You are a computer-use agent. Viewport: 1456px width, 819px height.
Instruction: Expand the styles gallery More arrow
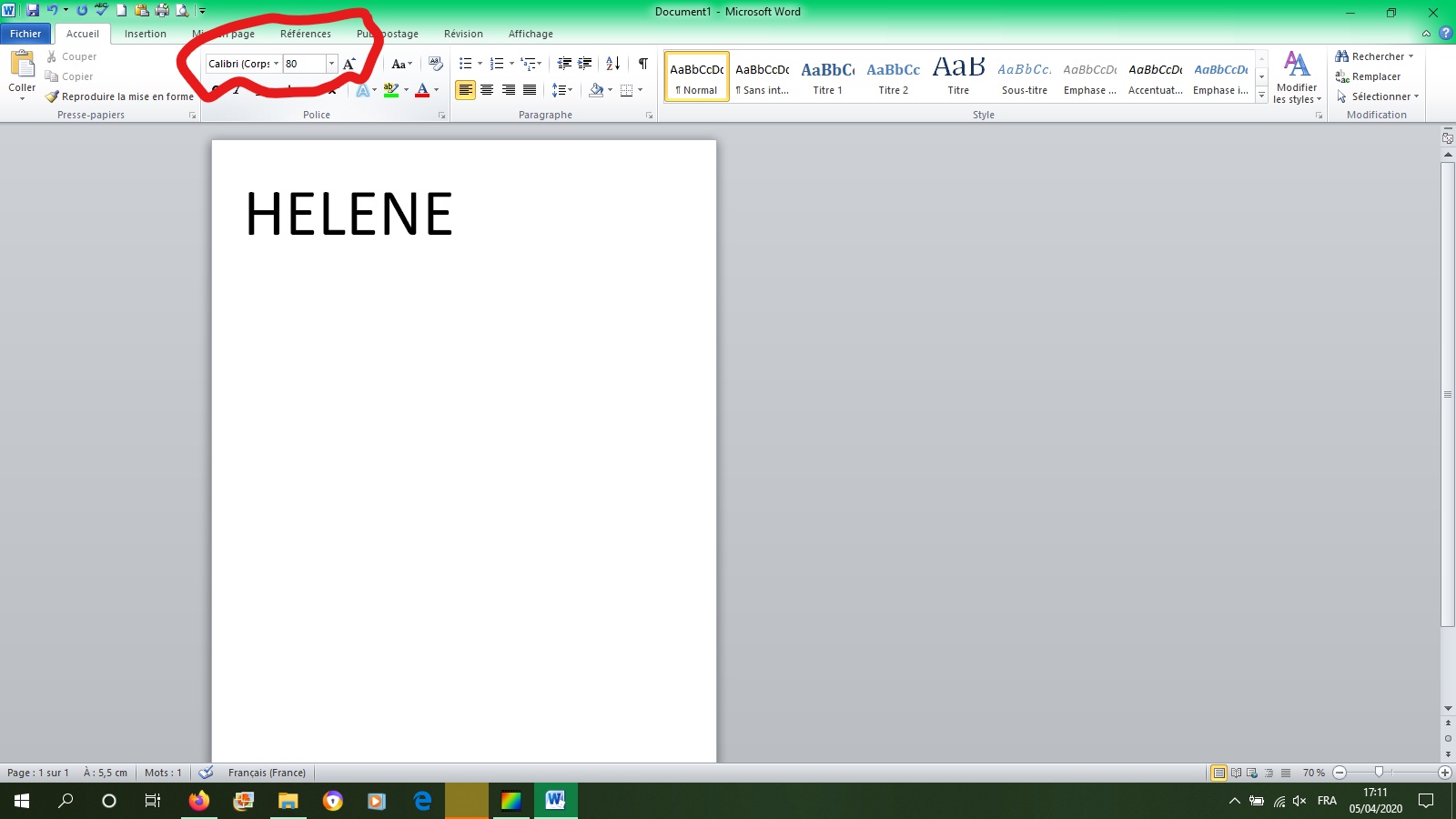point(1261,96)
